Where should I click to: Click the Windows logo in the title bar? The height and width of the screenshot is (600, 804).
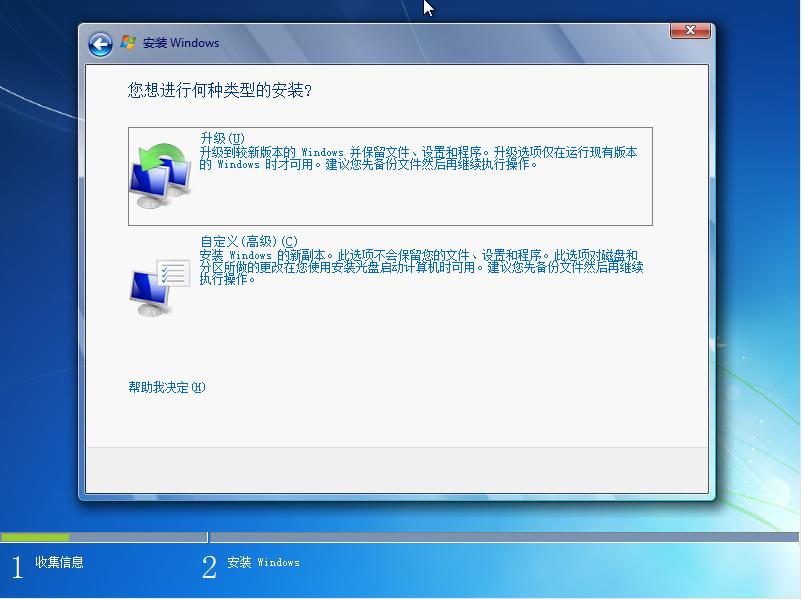pyautogui.click(x=127, y=41)
